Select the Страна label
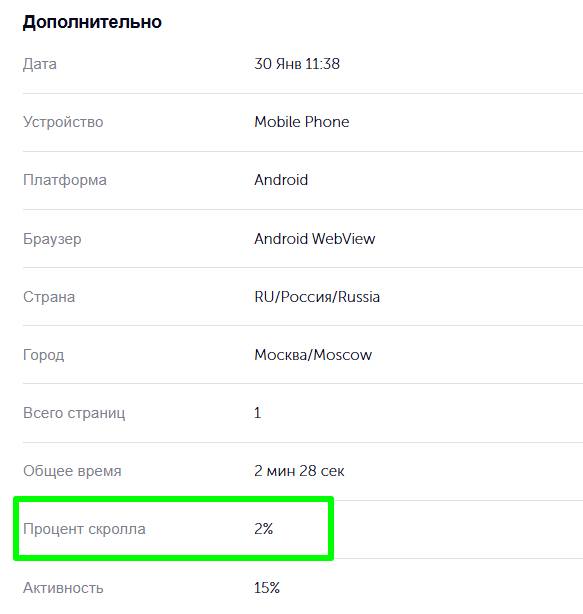 (x=49, y=297)
